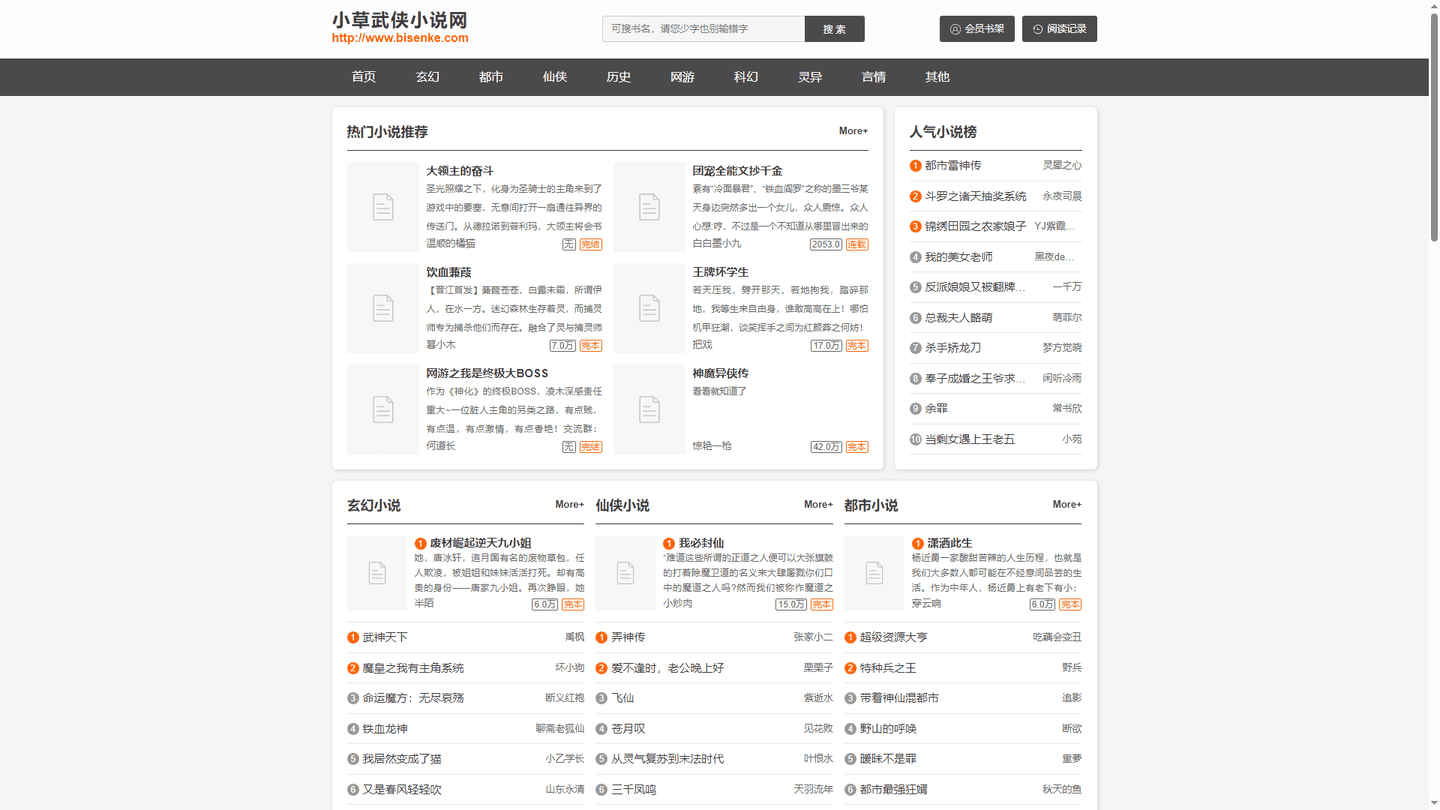Go to the 首页 nav item

pyautogui.click(x=364, y=77)
